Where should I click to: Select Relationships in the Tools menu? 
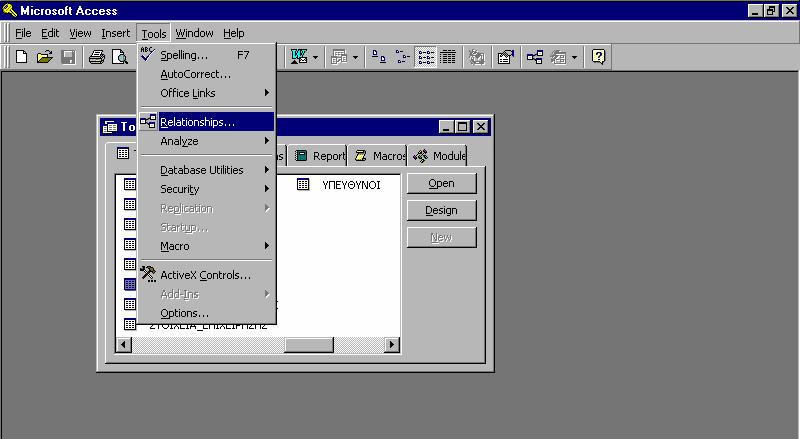pyautogui.click(x=207, y=122)
